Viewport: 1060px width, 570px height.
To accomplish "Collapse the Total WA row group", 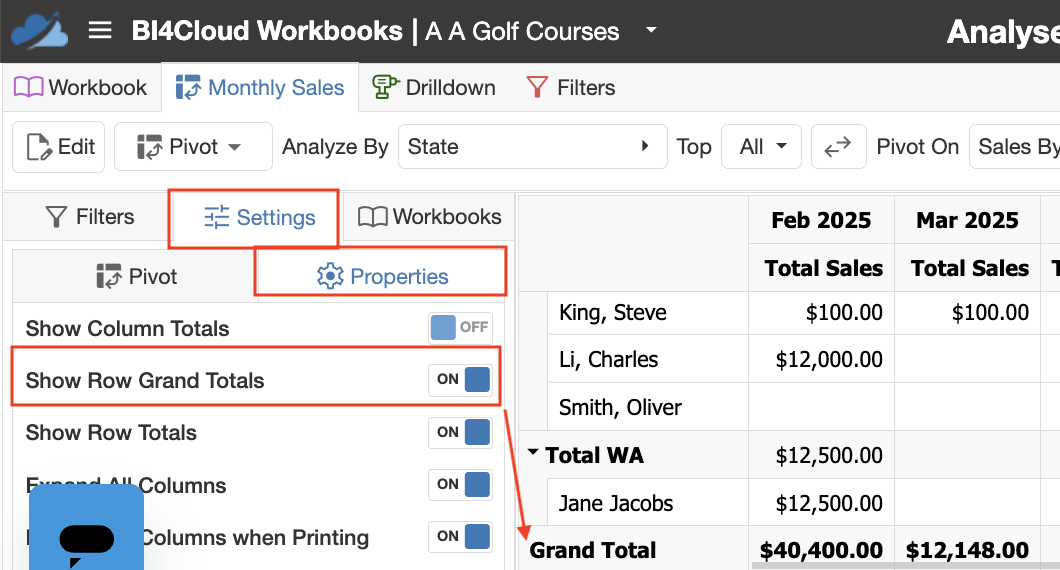I will point(533,452).
